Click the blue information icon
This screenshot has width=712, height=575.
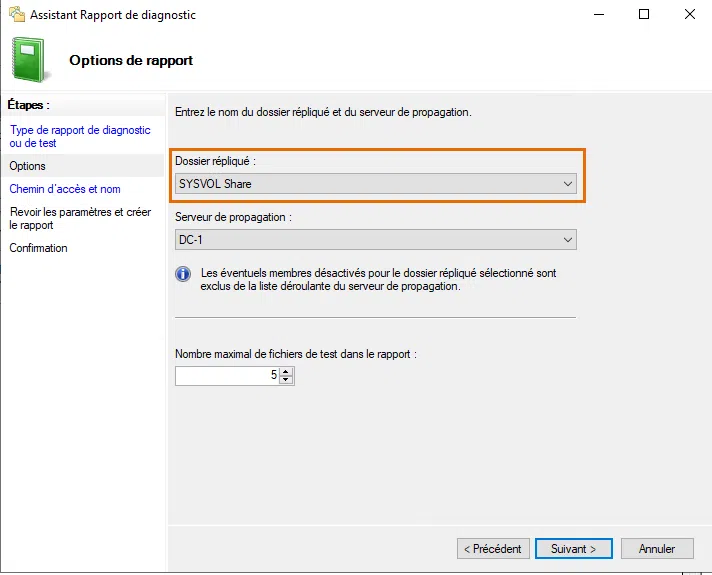pyautogui.click(x=183, y=273)
